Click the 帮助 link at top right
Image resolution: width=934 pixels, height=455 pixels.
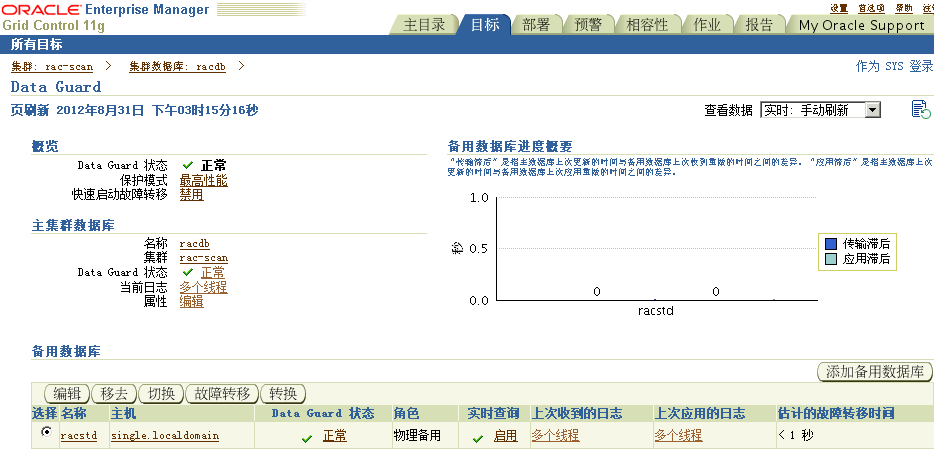904,8
